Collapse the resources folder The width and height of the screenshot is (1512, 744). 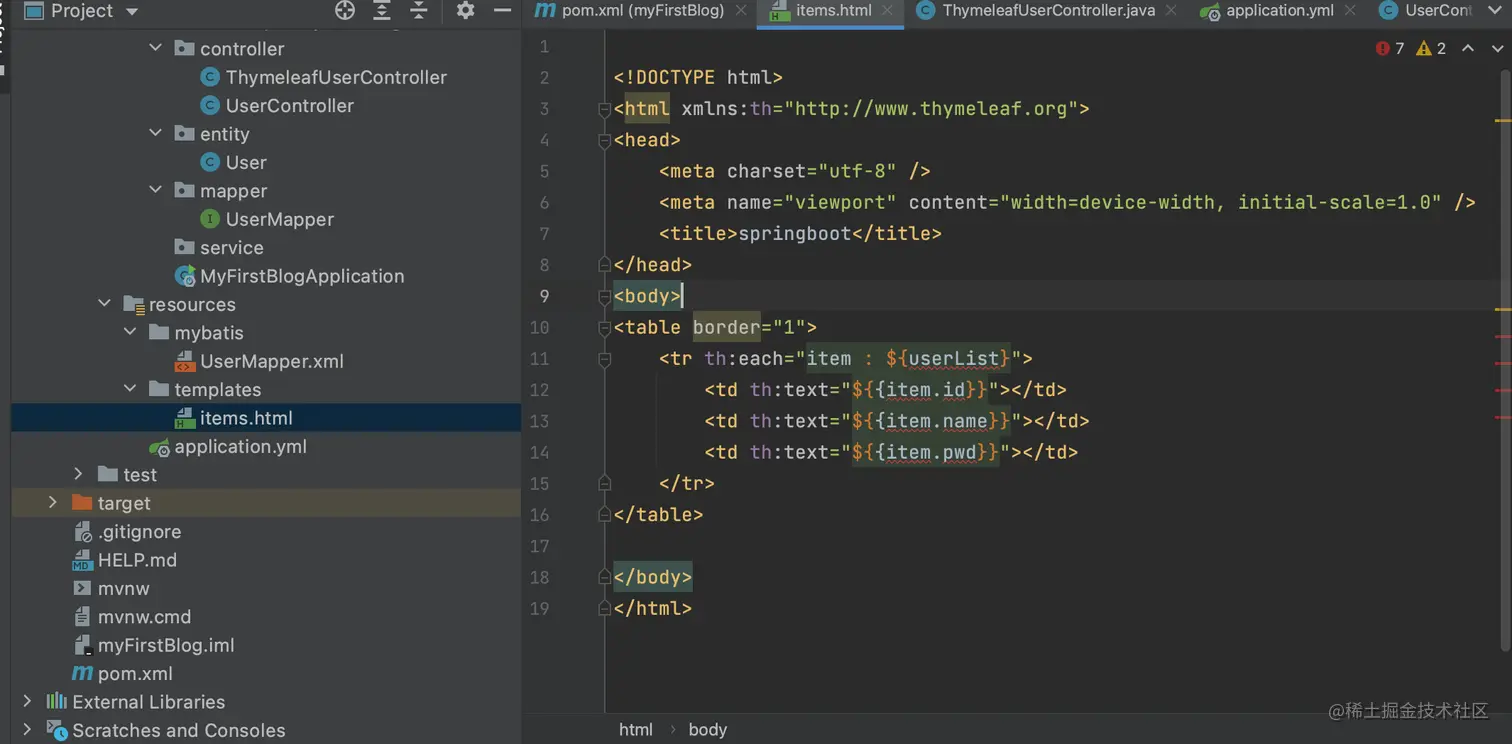point(104,304)
